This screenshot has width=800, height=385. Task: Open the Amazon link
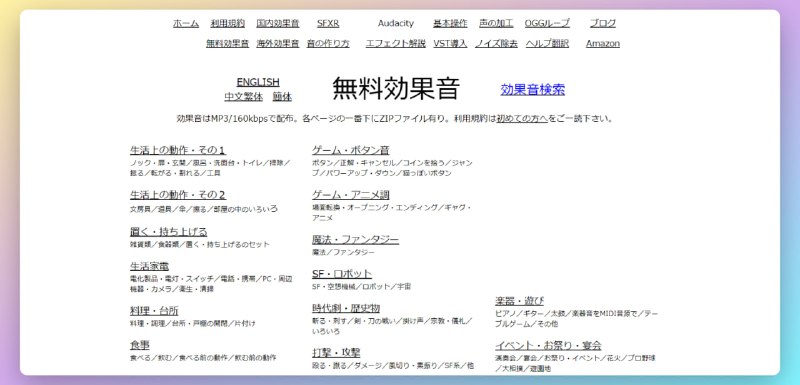click(x=603, y=44)
